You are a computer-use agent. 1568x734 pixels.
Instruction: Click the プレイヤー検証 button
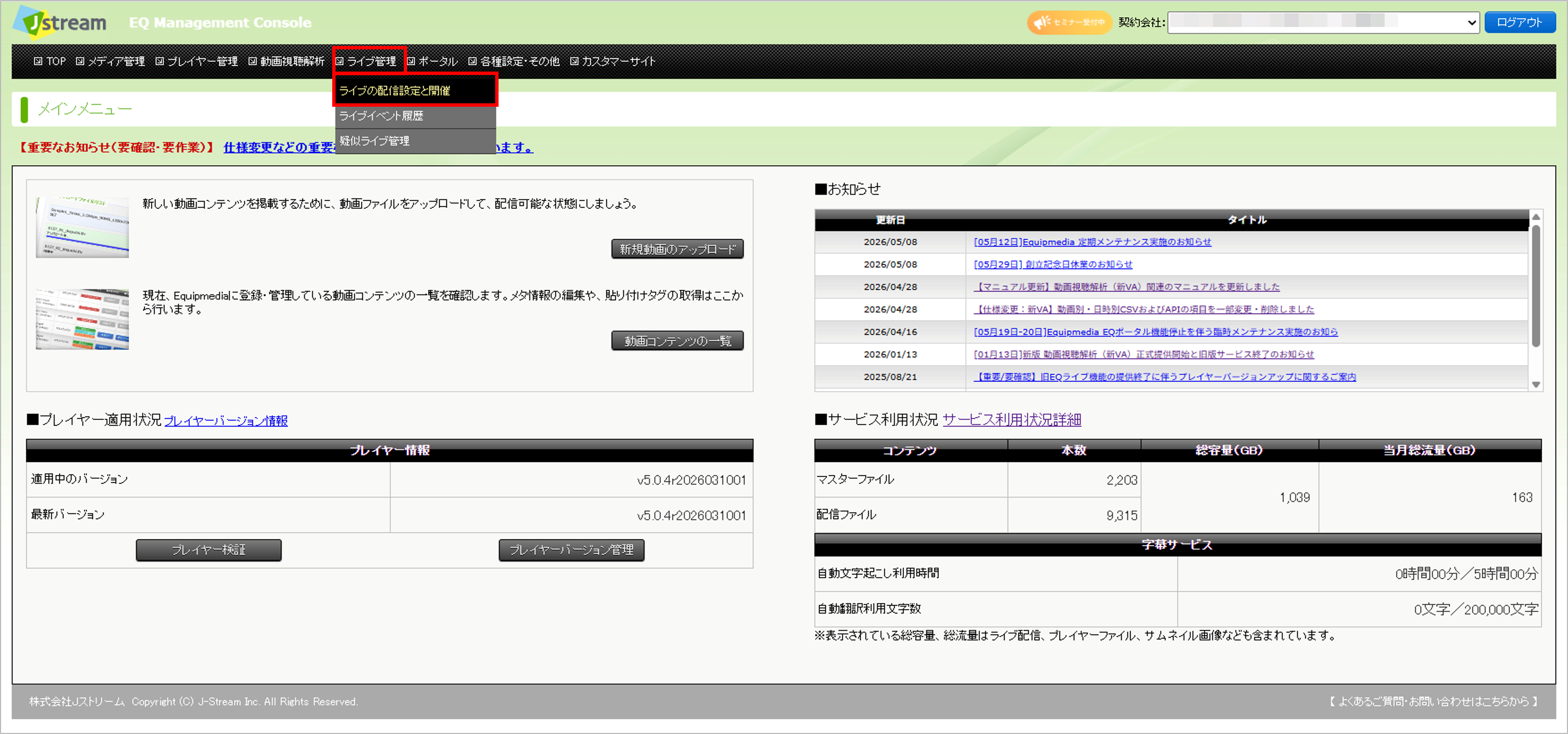pos(209,550)
